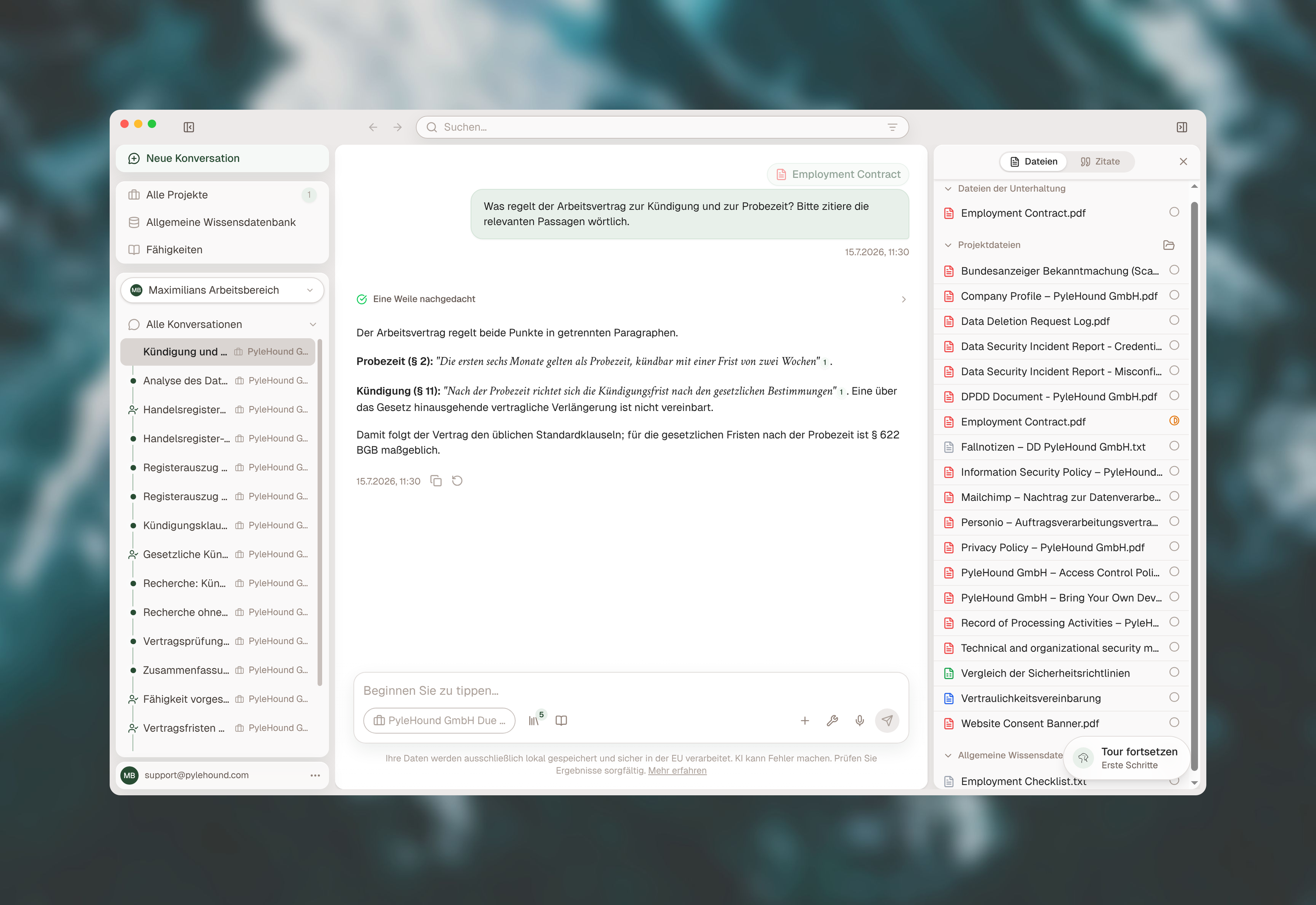Image resolution: width=1316 pixels, height=905 pixels.
Task: Open the project files folder icon
Action: [1169, 245]
